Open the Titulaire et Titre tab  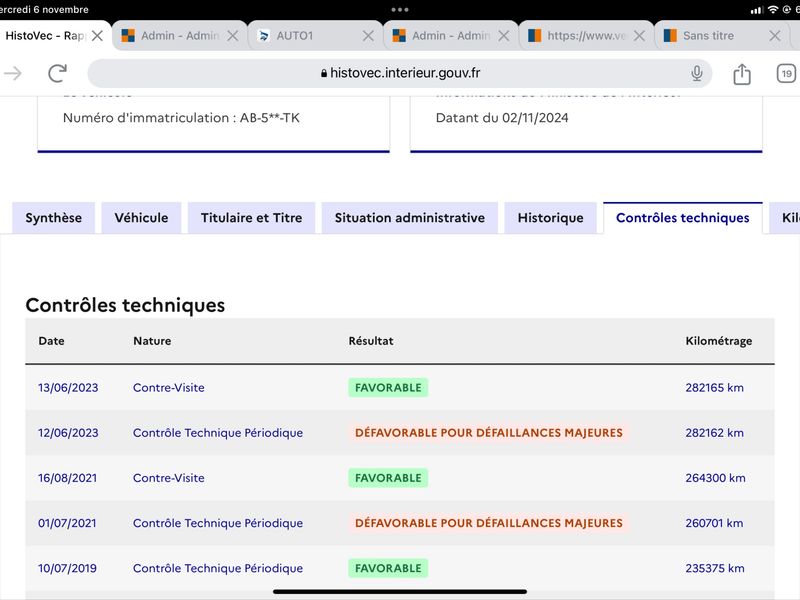[252, 218]
